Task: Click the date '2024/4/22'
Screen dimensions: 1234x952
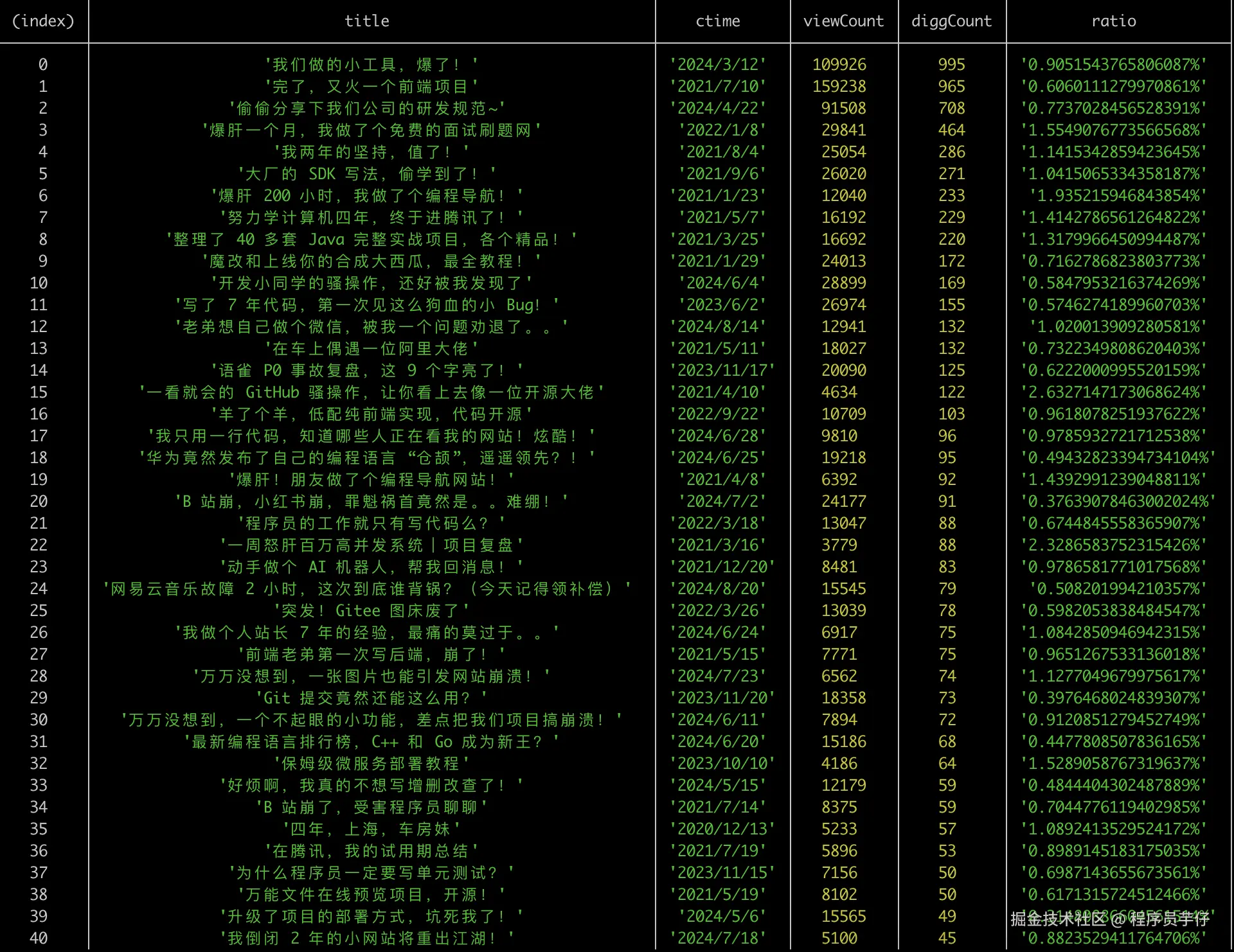Action: (x=718, y=109)
